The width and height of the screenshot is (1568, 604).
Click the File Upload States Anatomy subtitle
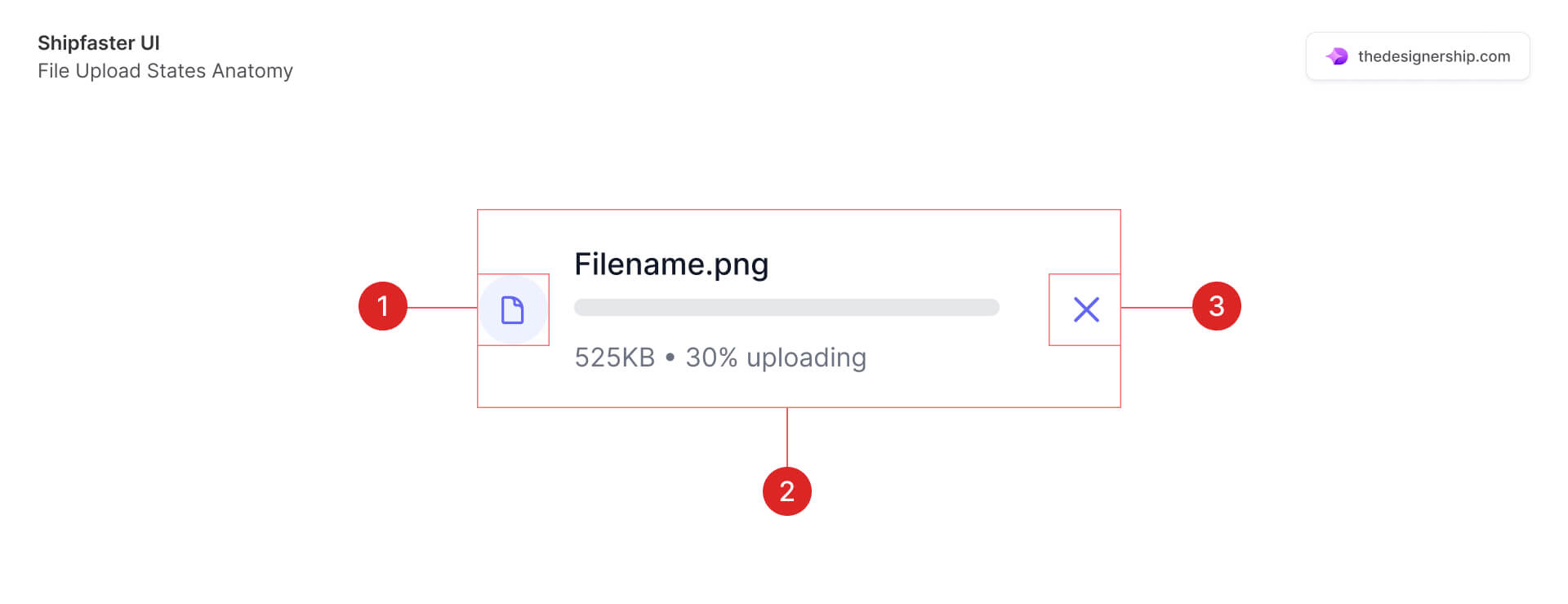pos(165,71)
